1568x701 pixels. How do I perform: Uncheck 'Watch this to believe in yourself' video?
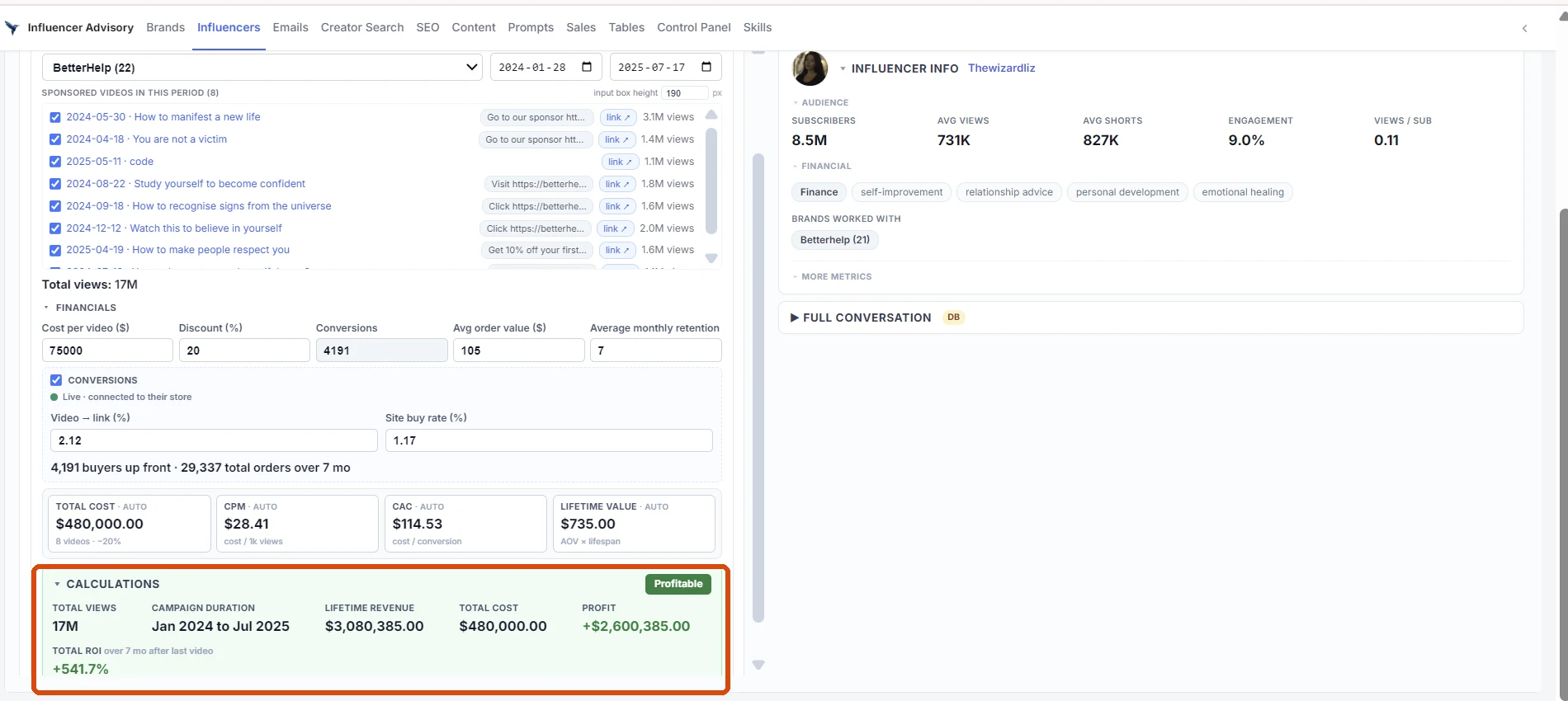coord(55,228)
